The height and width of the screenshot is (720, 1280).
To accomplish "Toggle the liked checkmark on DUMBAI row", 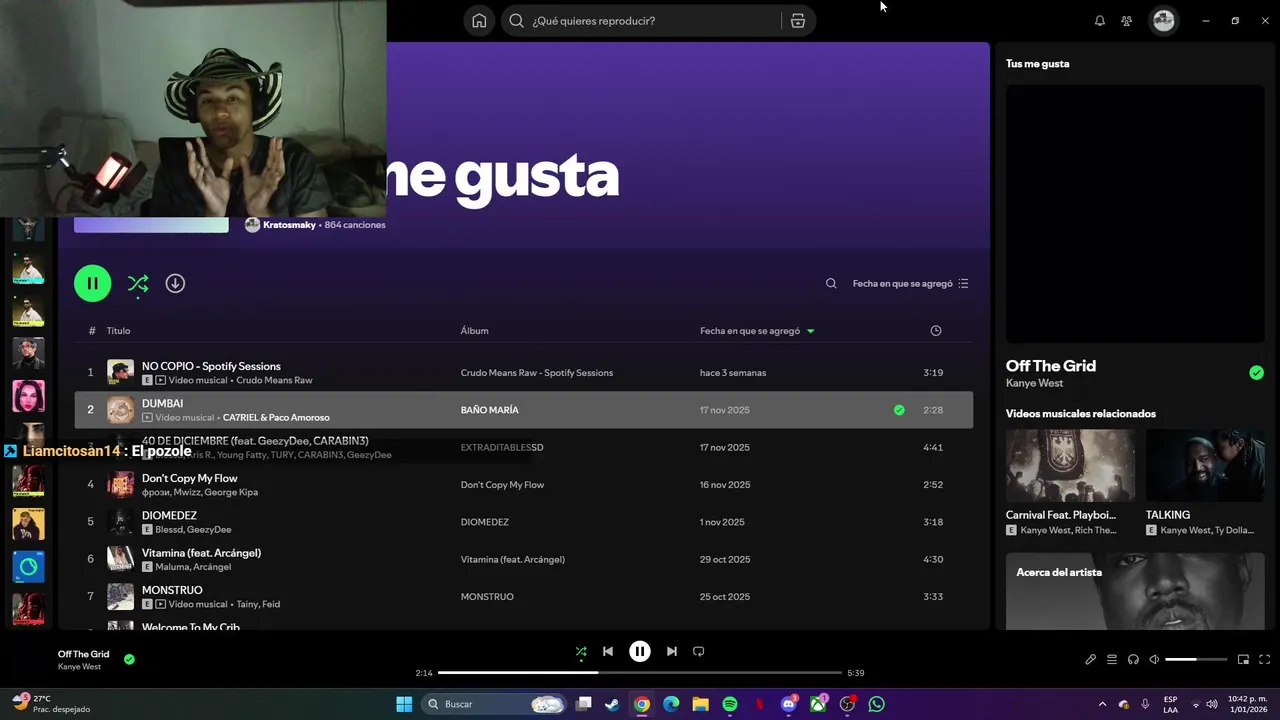I will (x=899, y=410).
